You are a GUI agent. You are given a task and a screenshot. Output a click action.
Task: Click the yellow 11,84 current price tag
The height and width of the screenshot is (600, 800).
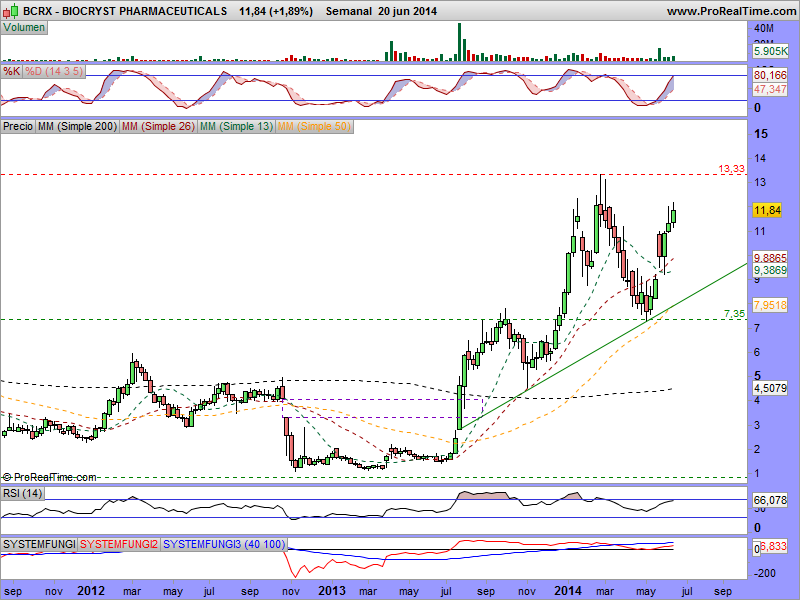click(767, 210)
